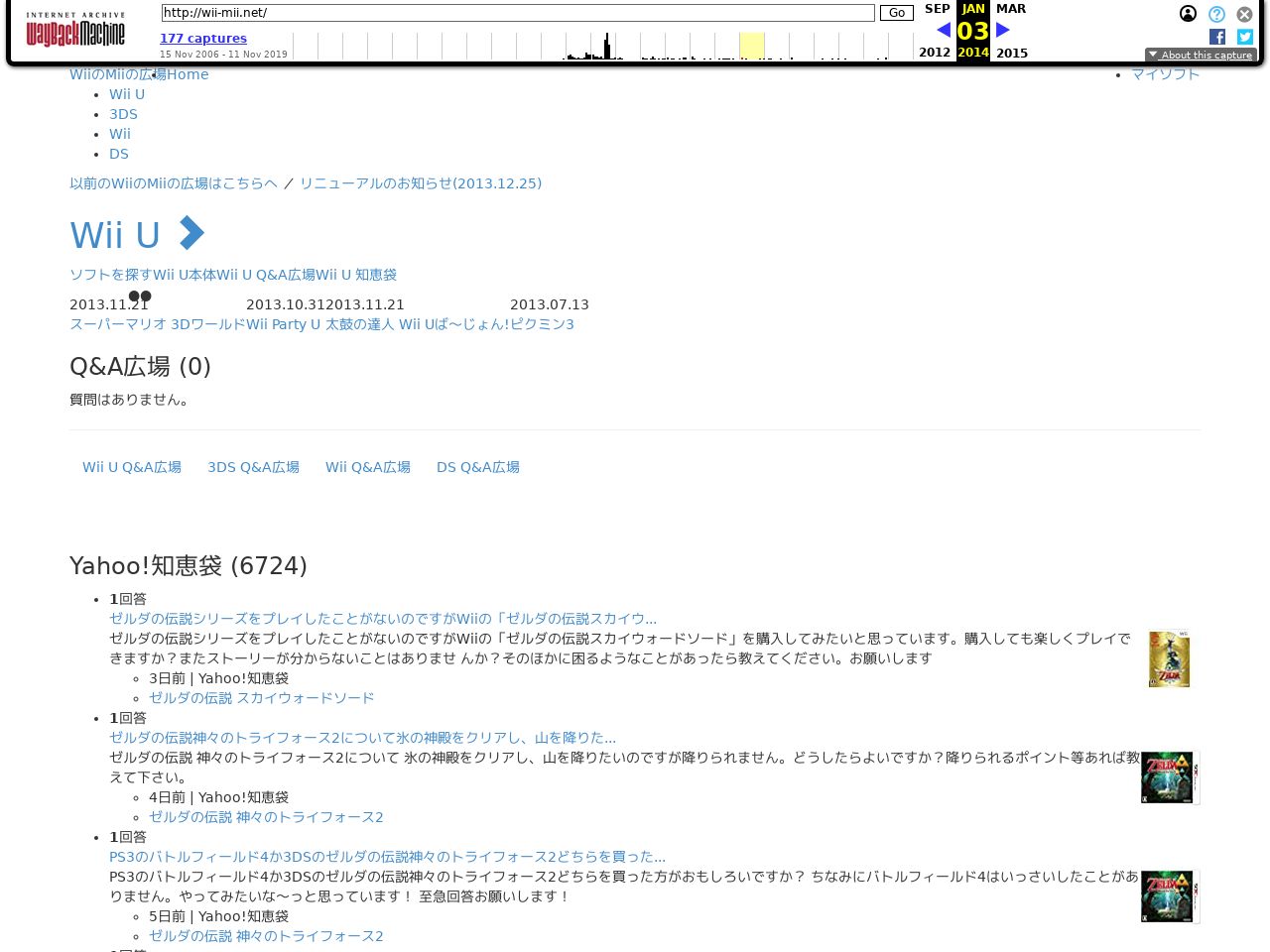Open Zelda thumbnail beside 氷の神殿 question
Image resolution: width=1270 pixels, height=952 pixels.
click(x=1171, y=777)
